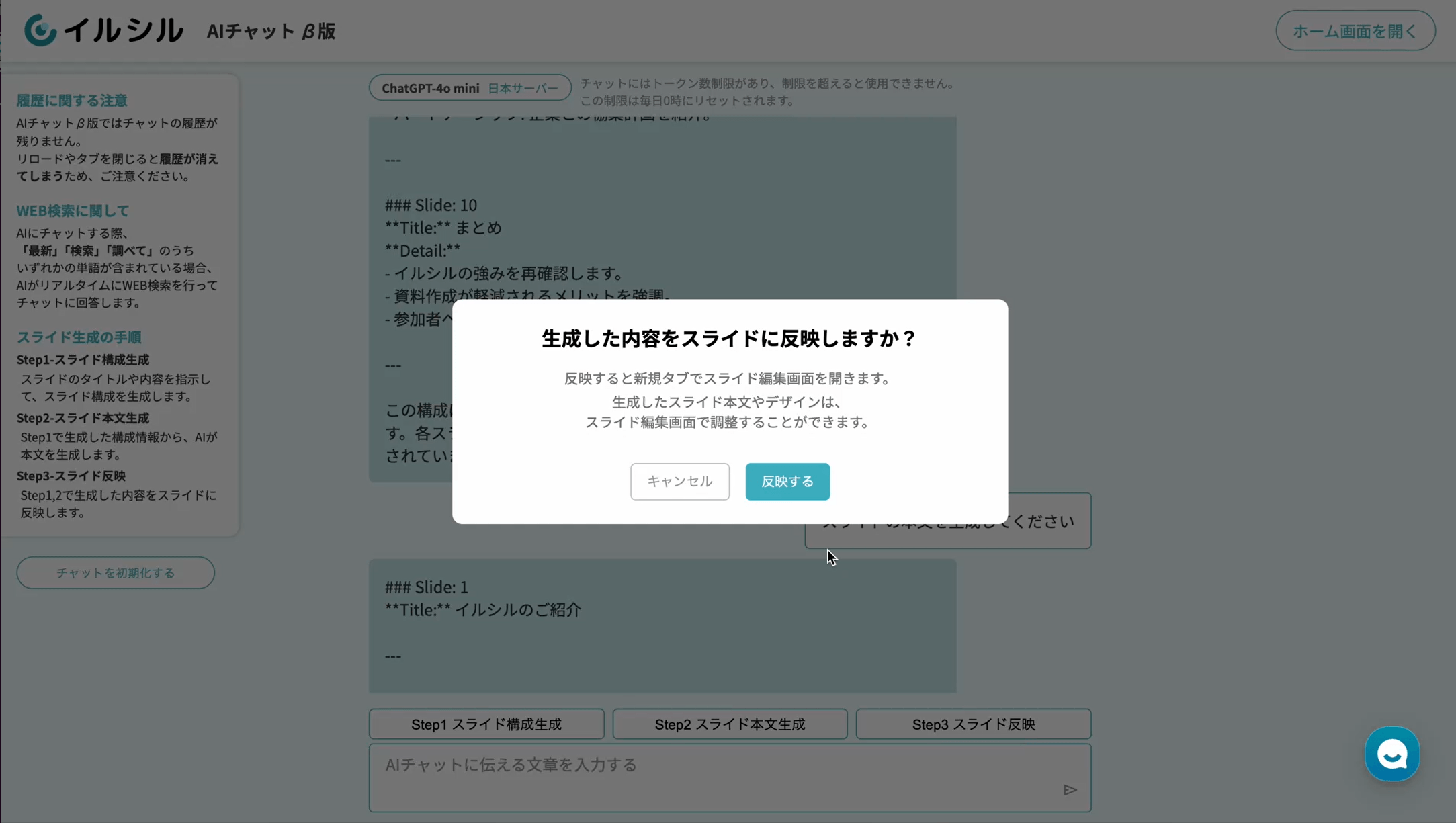
Task: Click the dialog title 生成した内容をスライドに反映しますか？
Action: (730, 339)
